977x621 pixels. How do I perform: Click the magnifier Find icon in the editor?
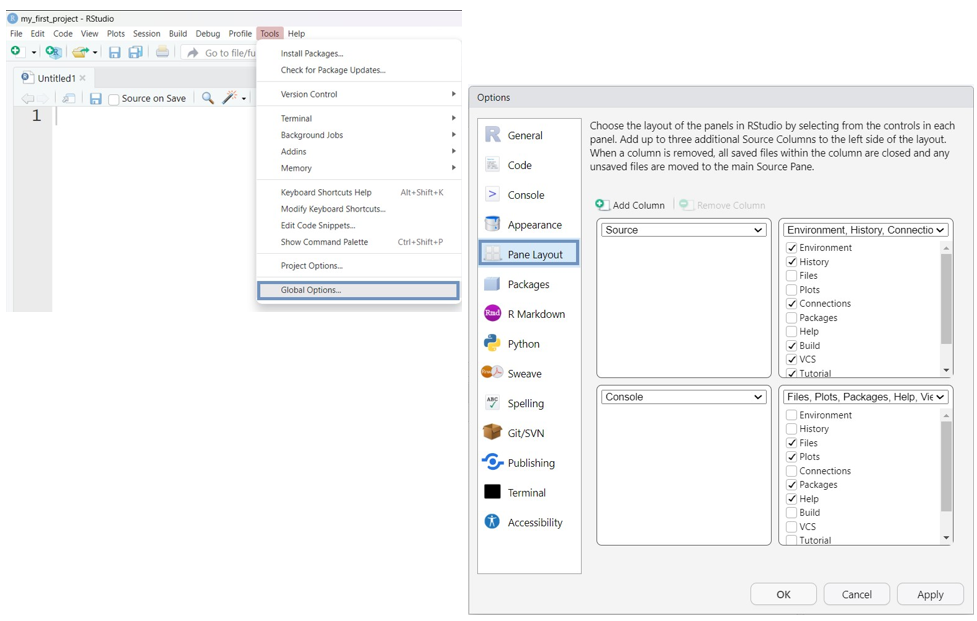[x=207, y=98]
